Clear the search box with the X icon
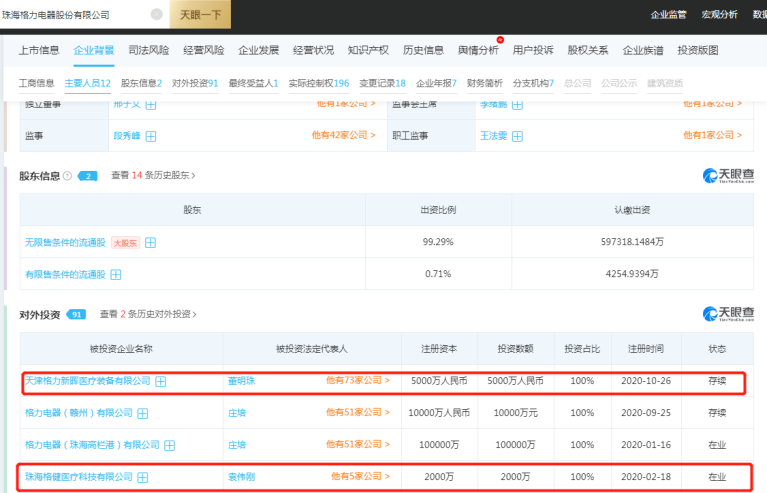The height and width of the screenshot is (493, 767). 157,15
